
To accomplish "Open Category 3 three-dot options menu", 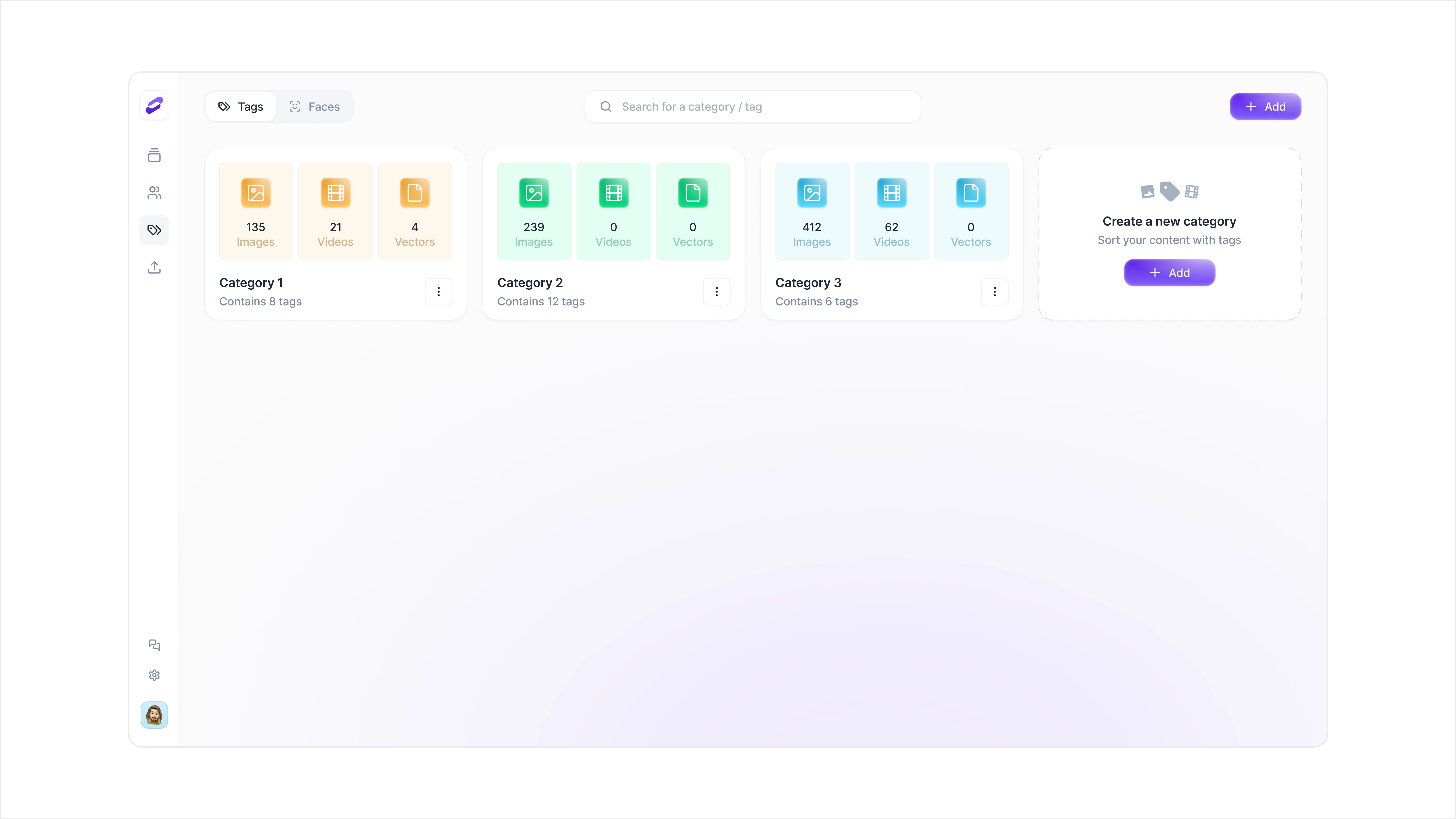I will click(x=995, y=292).
